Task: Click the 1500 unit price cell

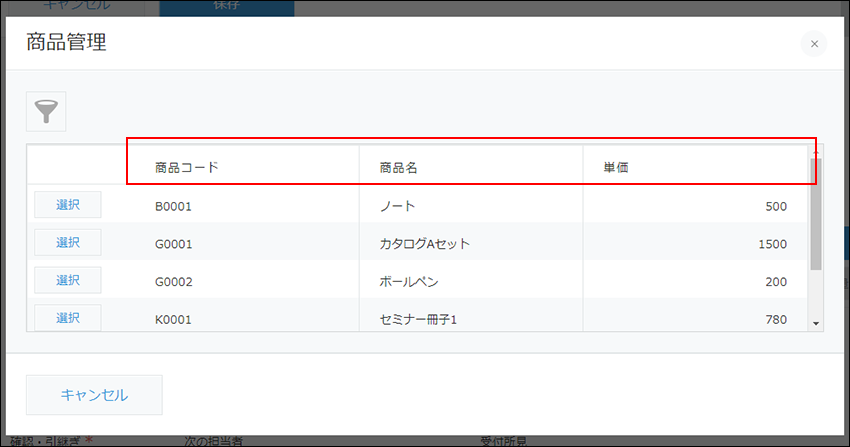Action: [772, 244]
